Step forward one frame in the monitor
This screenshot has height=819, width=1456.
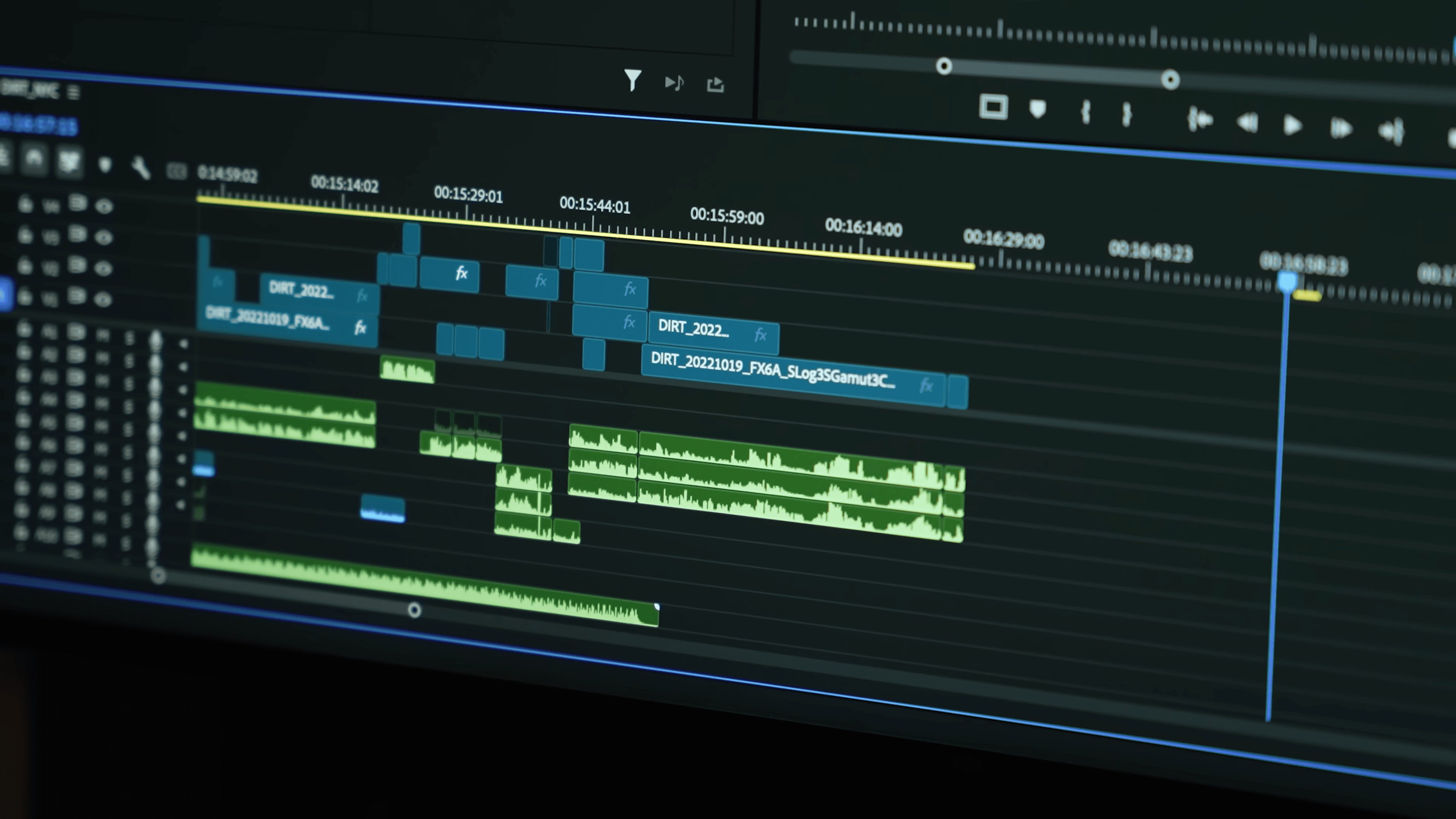point(1341,129)
